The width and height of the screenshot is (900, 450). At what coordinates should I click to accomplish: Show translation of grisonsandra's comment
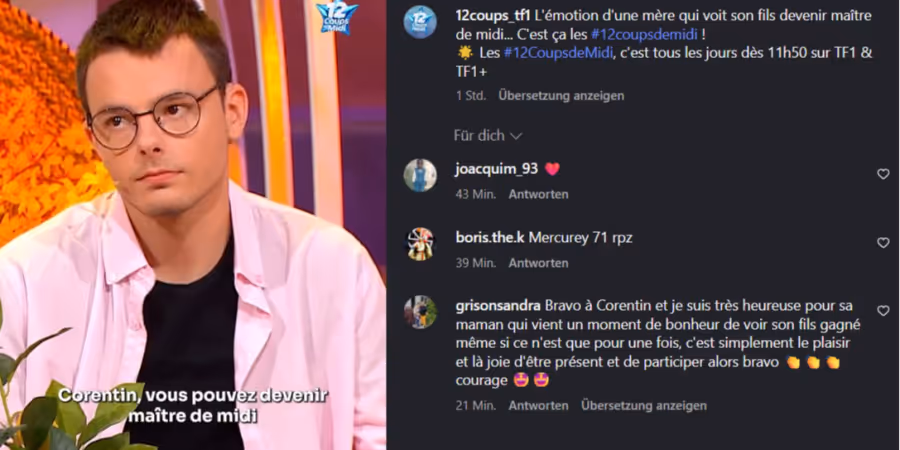[x=643, y=406]
